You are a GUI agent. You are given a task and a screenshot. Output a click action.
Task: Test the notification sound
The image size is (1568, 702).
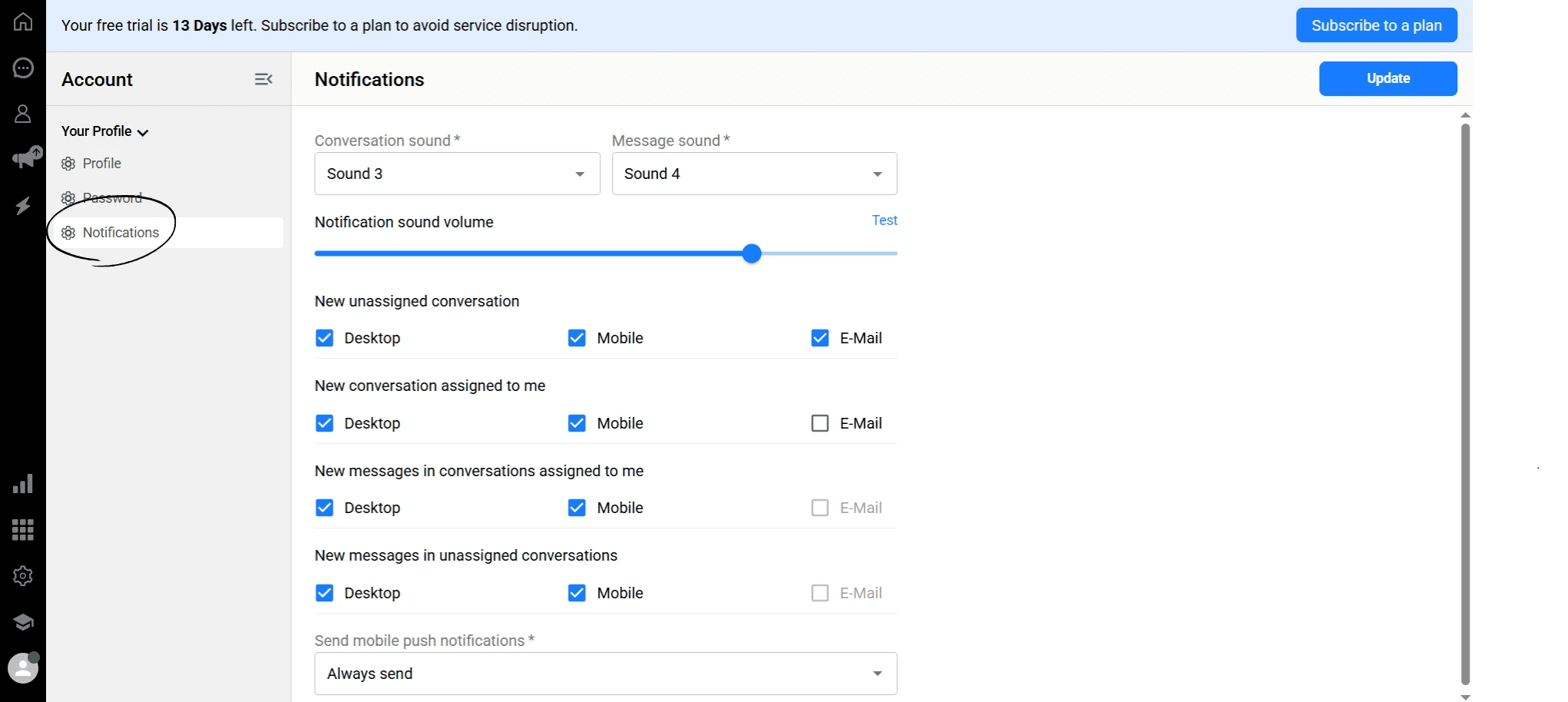[x=884, y=220]
